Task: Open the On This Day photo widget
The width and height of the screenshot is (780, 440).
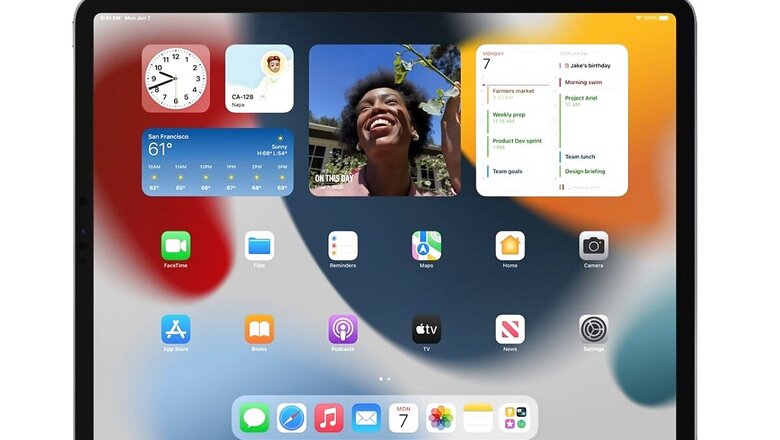Action: [385, 120]
